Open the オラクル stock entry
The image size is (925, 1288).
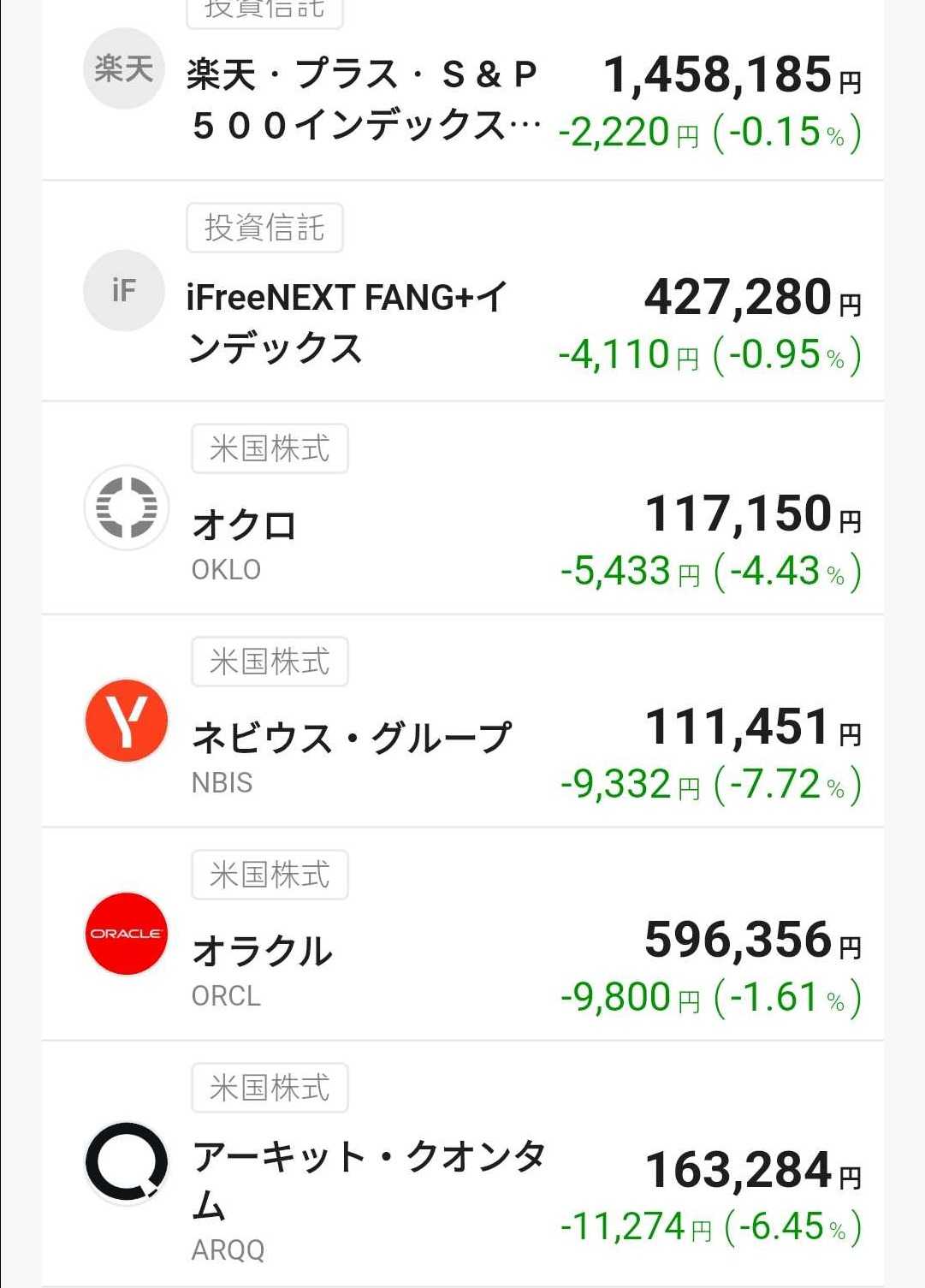[x=262, y=951]
